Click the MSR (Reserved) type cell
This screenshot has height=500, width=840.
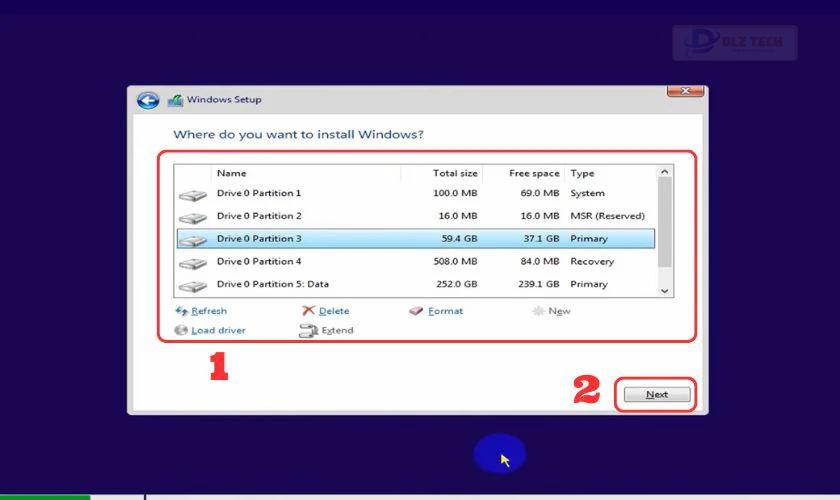click(608, 216)
